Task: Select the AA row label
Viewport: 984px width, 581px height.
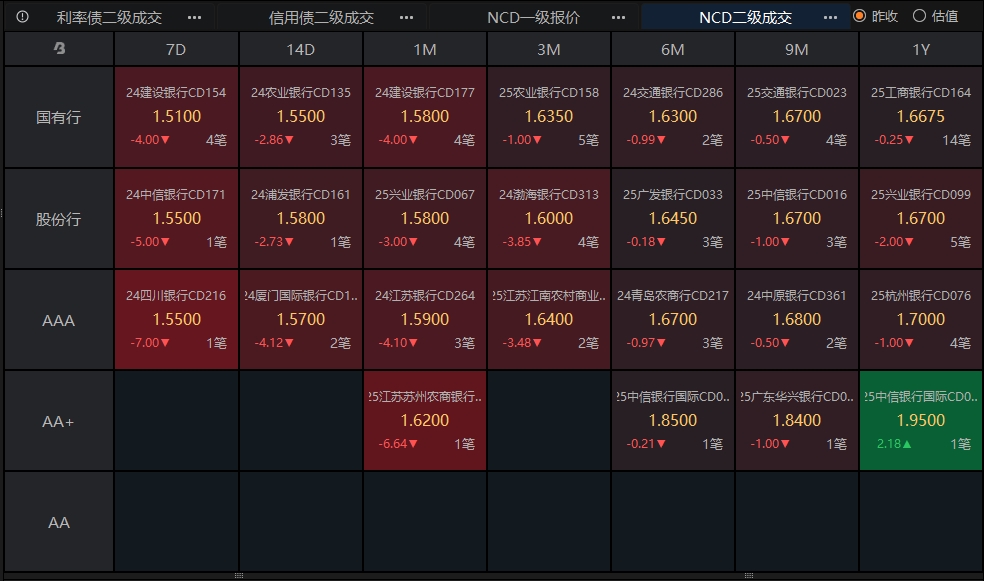Action: tap(58, 522)
